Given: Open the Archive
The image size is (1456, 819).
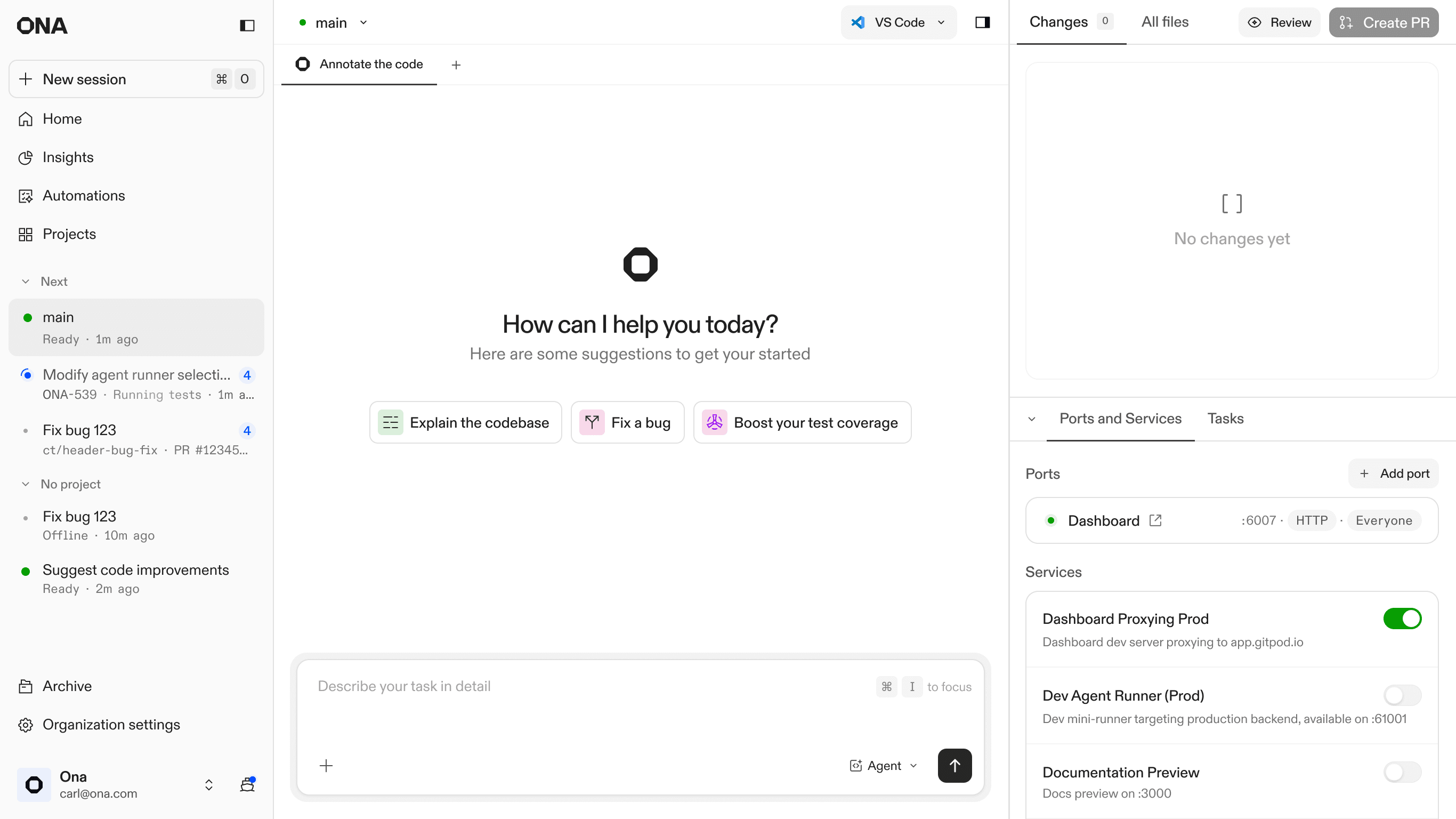Looking at the screenshot, I should point(67,686).
